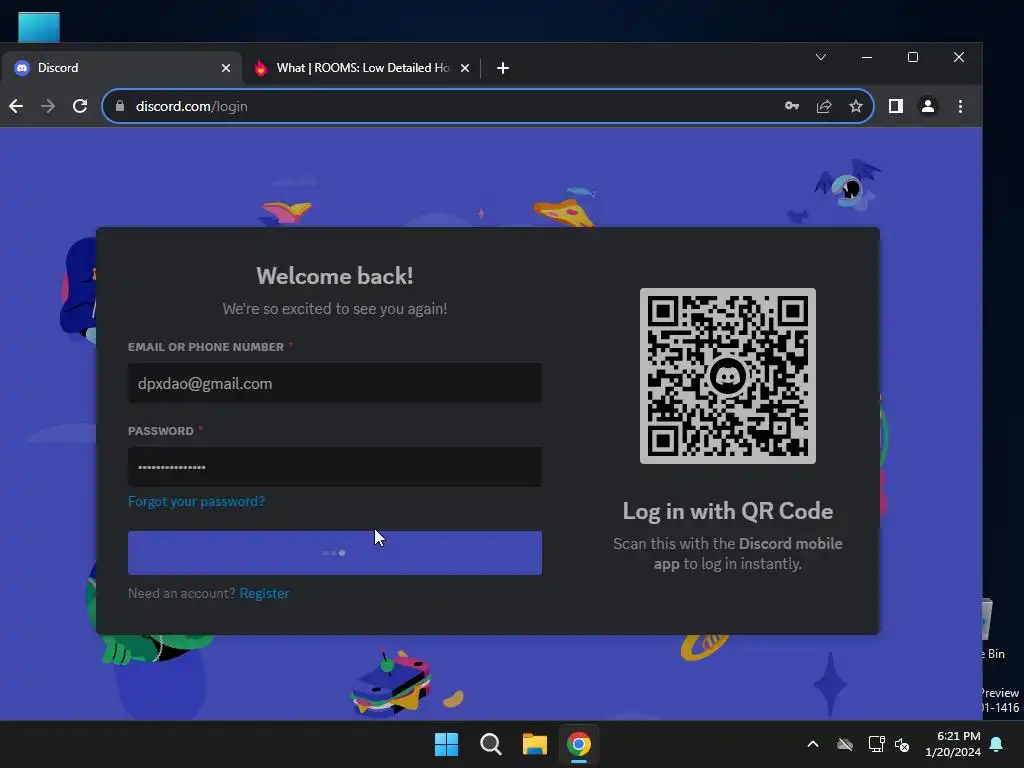Click the loading Log In button
This screenshot has width=1024, height=768.
[334, 553]
